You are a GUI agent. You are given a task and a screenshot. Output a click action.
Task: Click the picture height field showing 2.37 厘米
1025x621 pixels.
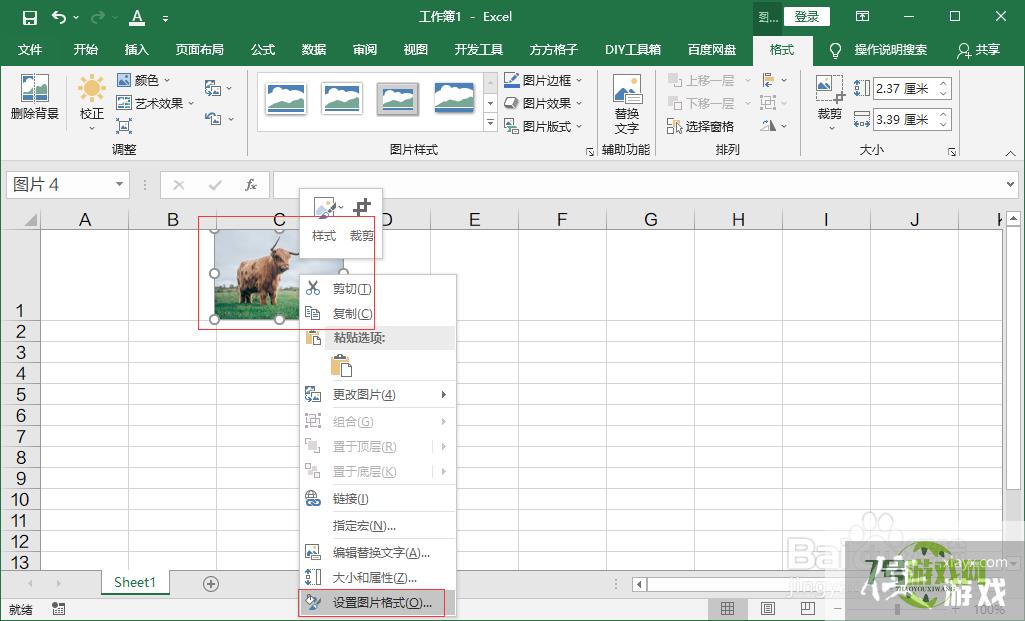point(905,88)
